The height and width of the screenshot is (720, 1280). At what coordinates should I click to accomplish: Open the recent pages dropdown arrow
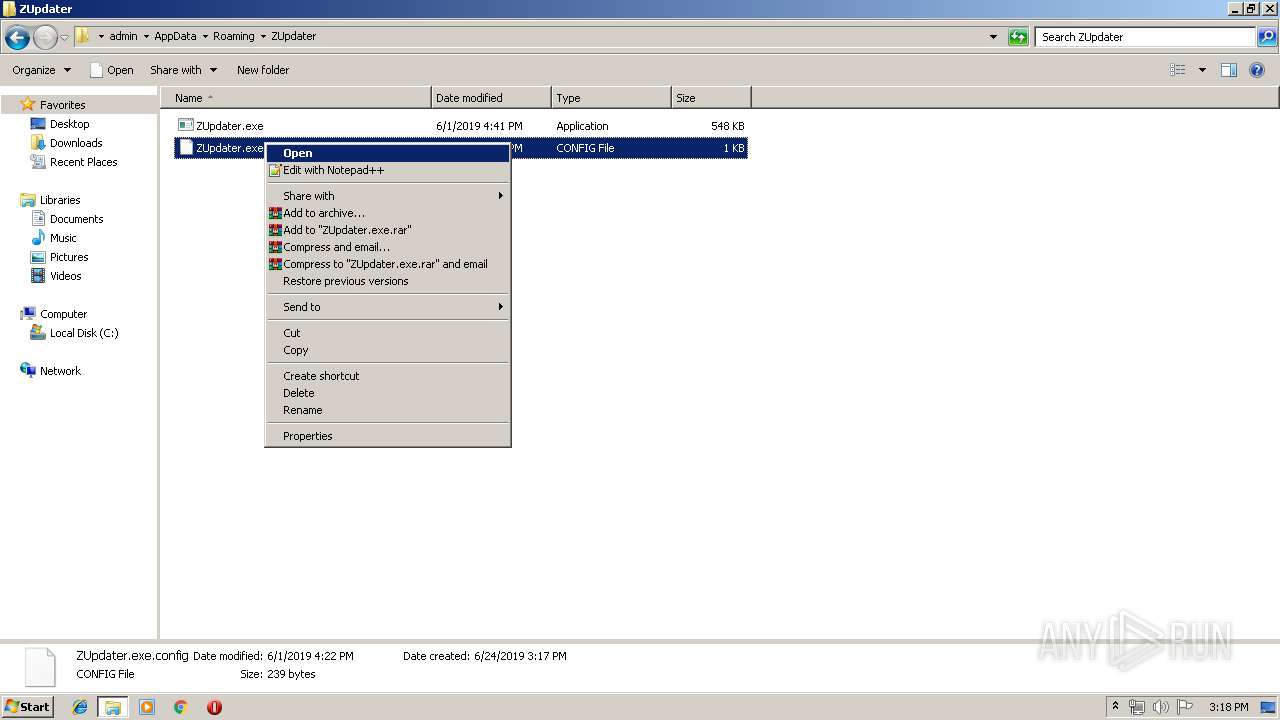tap(65, 38)
